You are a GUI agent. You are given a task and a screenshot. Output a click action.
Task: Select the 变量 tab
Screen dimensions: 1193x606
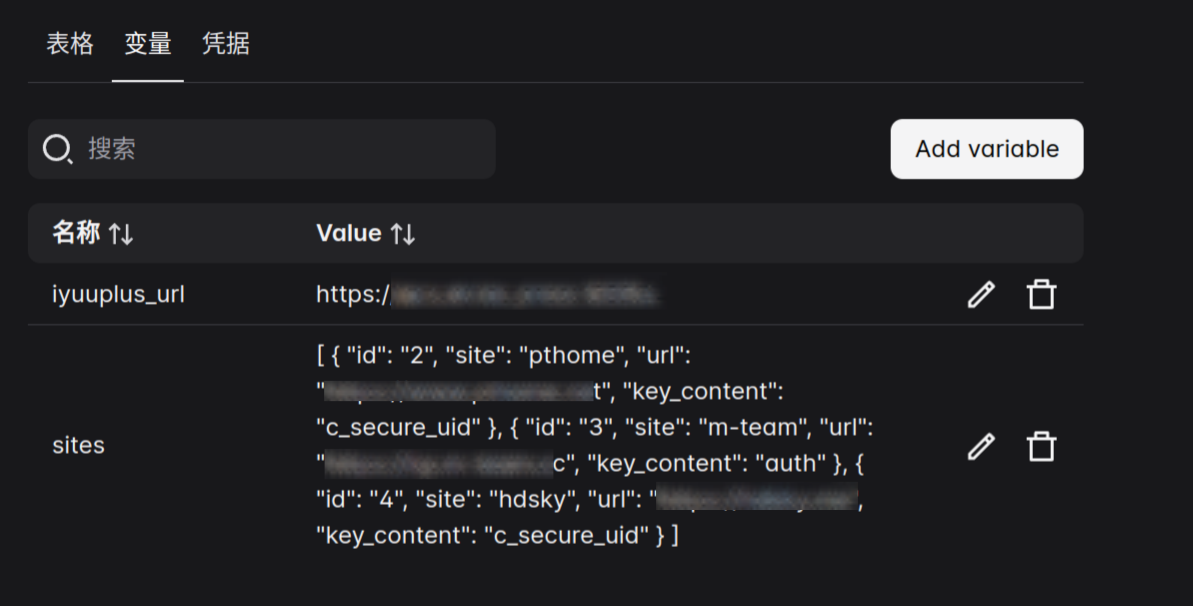pos(148,43)
